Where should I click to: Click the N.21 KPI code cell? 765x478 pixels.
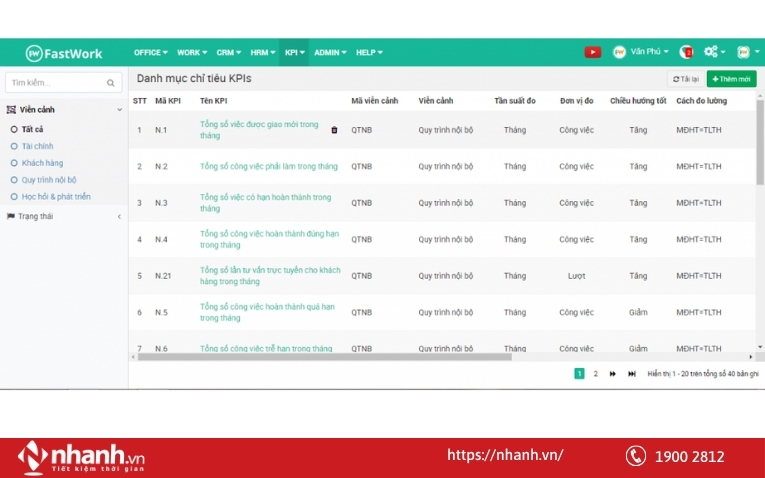click(x=163, y=276)
